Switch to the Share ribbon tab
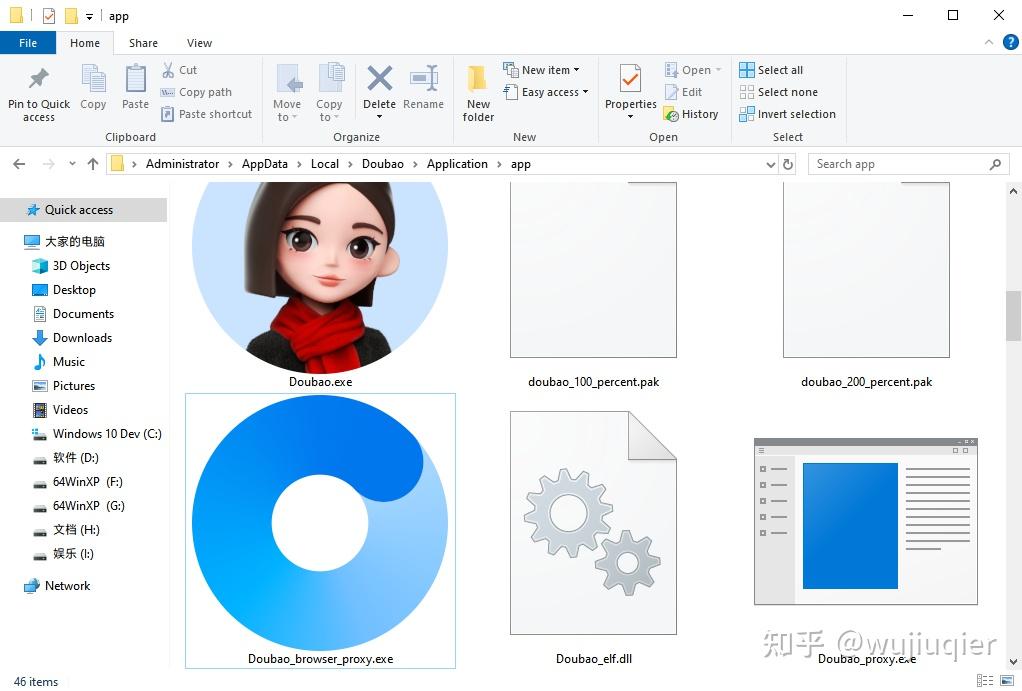Screen dimensions: 1022x691 point(143,43)
